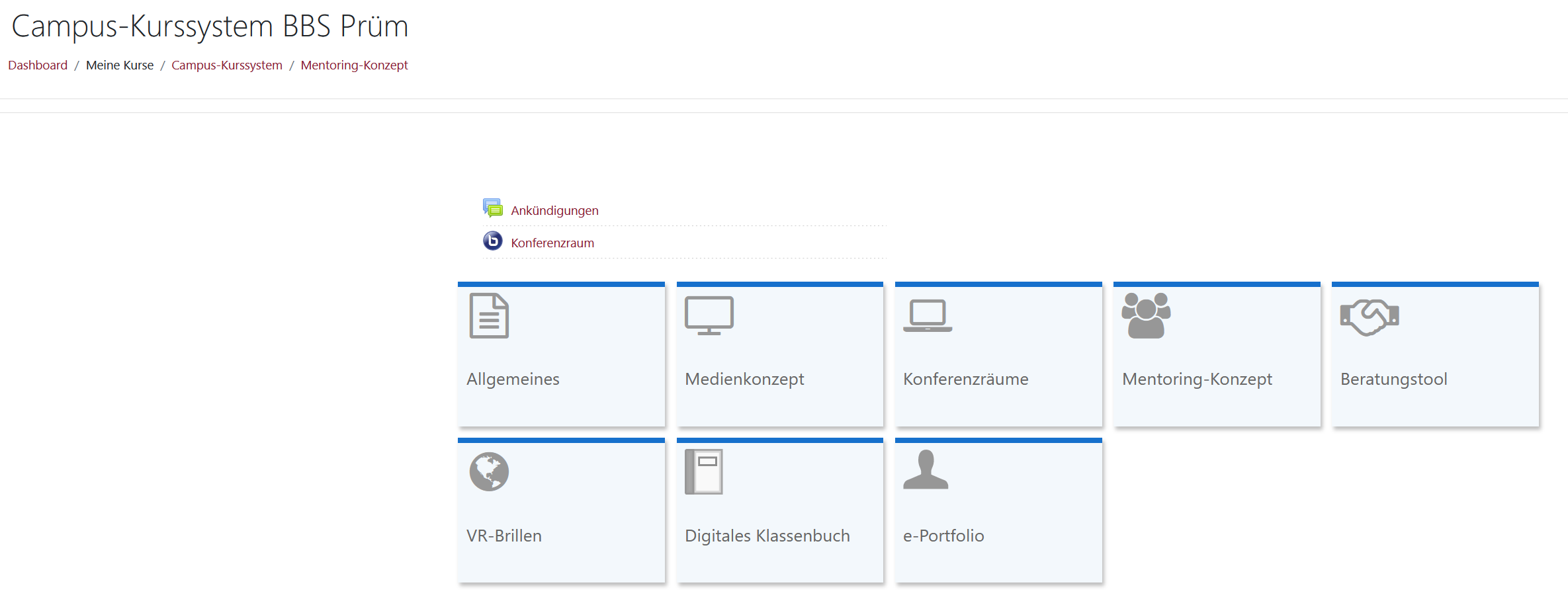Open the Digitales Klassenbuch tile label
The height and width of the screenshot is (603, 1568).
767,536
